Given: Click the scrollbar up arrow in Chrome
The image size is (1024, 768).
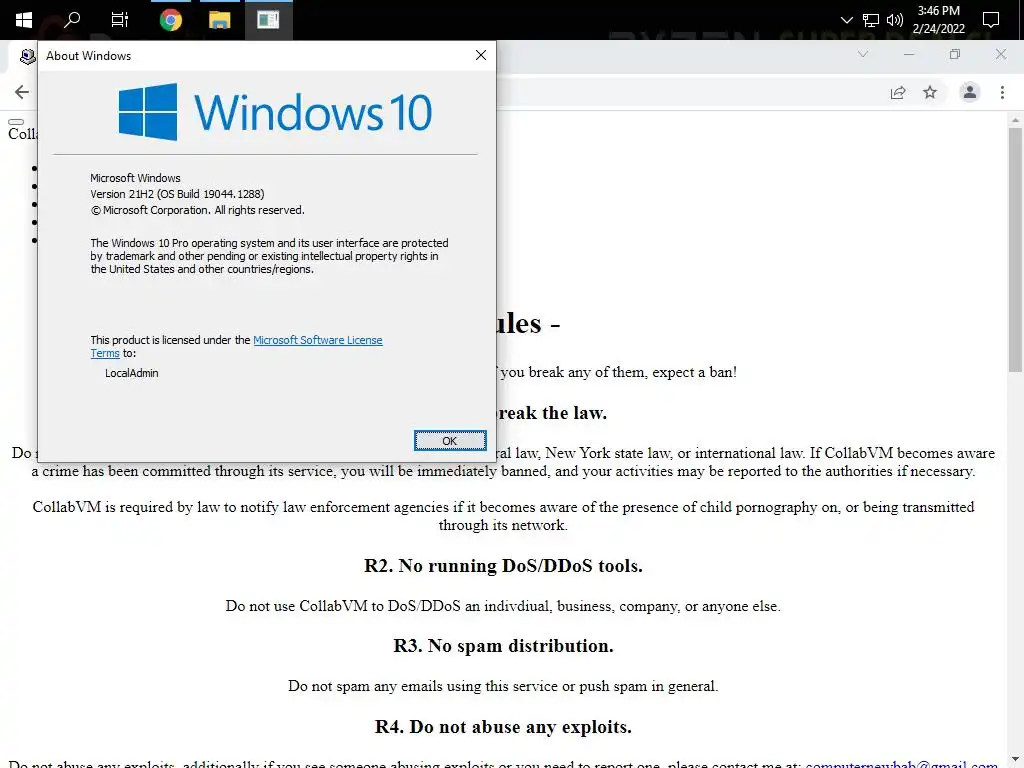Looking at the screenshot, I should click(x=1015, y=120).
